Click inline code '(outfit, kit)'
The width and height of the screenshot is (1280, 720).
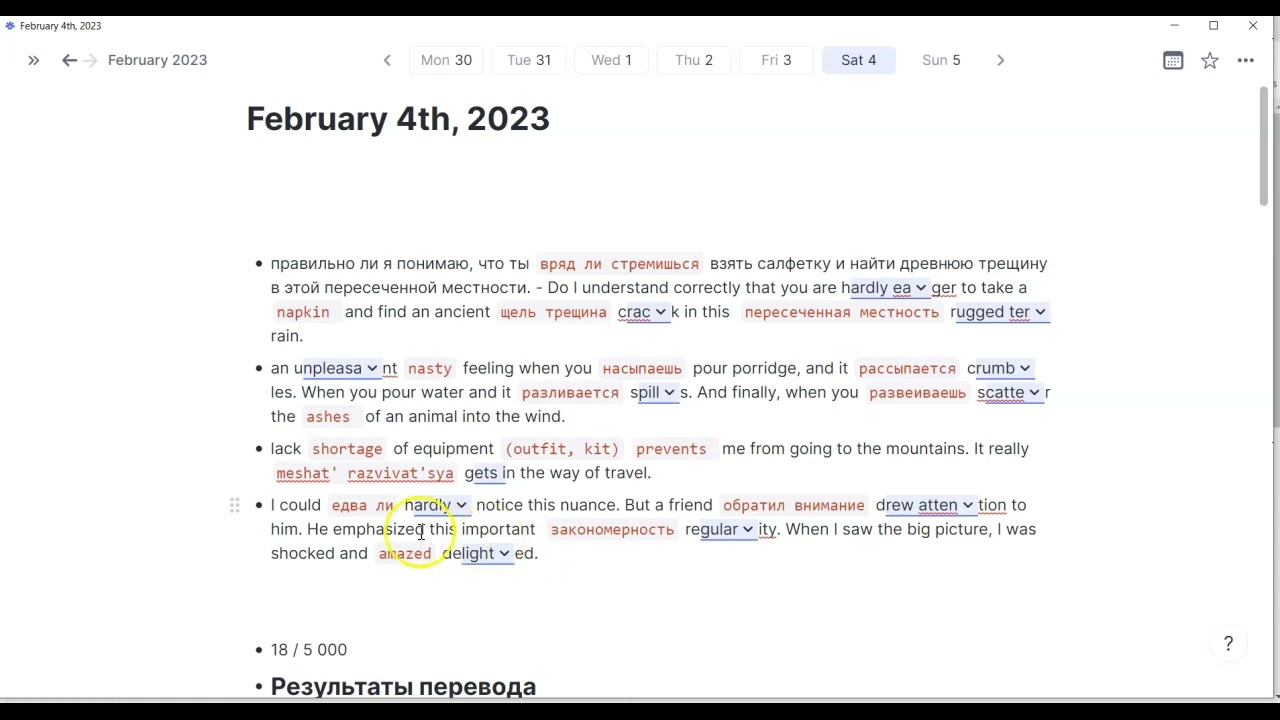pyautogui.click(x=562, y=449)
